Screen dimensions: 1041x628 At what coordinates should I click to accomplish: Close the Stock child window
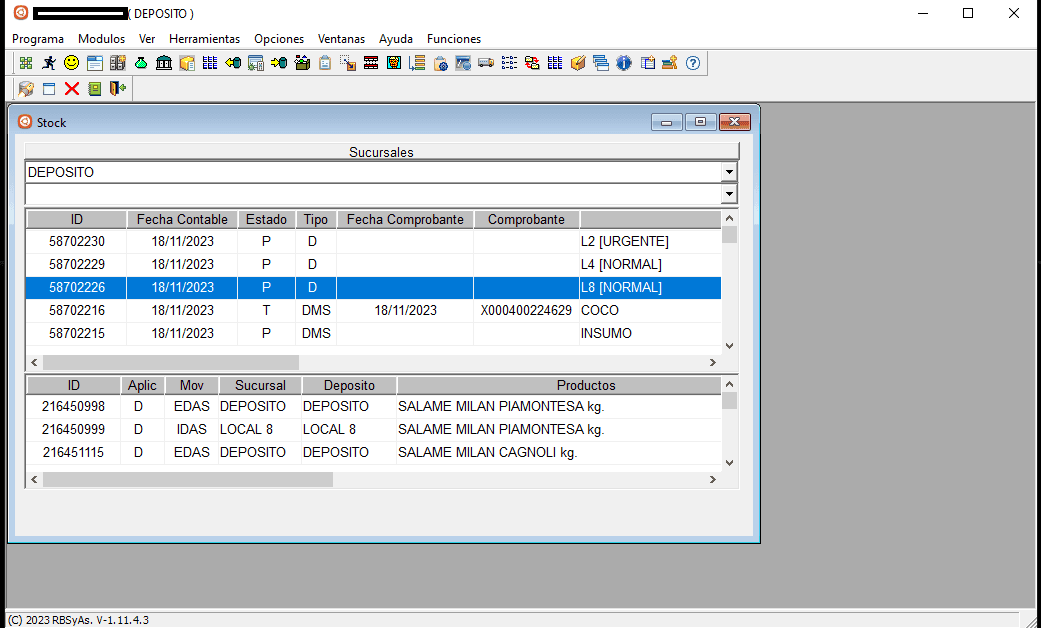tap(734, 122)
